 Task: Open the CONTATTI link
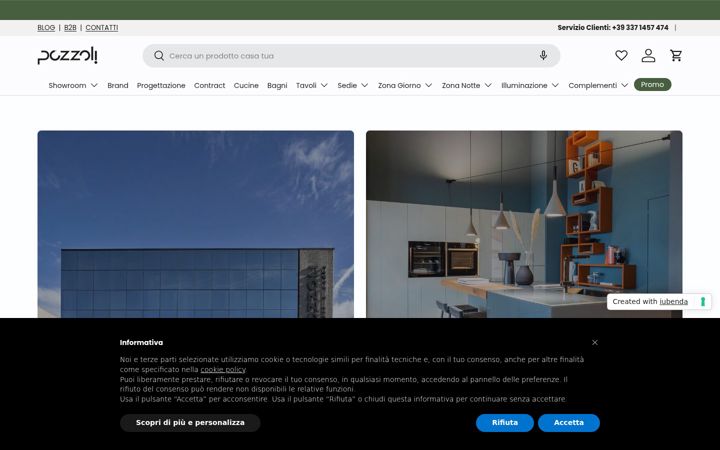pyautogui.click(x=102, y=28)
